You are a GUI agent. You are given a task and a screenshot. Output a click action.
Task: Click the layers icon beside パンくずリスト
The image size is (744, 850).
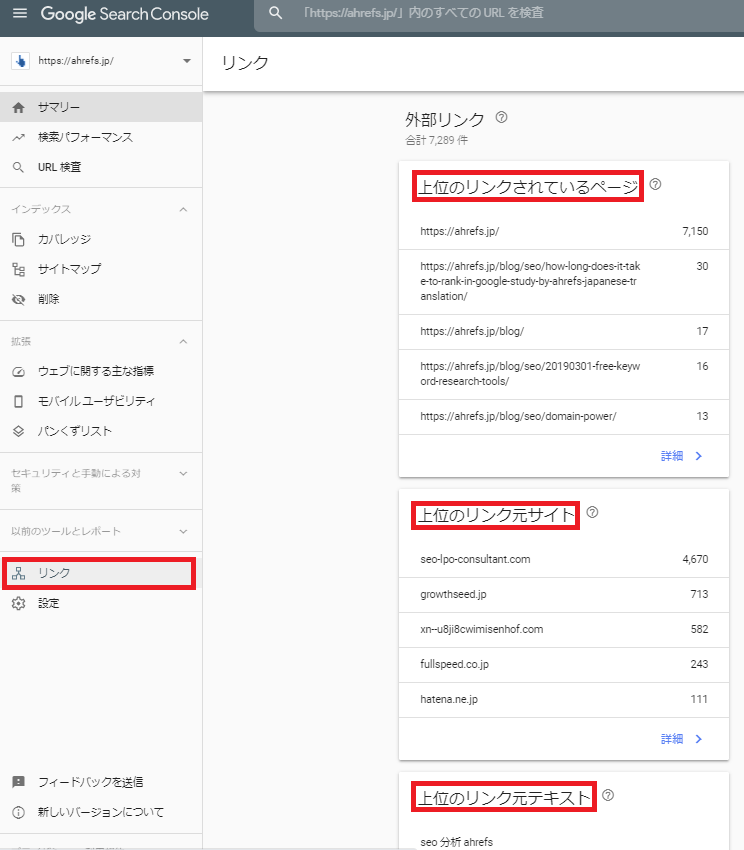click(18, 431)
